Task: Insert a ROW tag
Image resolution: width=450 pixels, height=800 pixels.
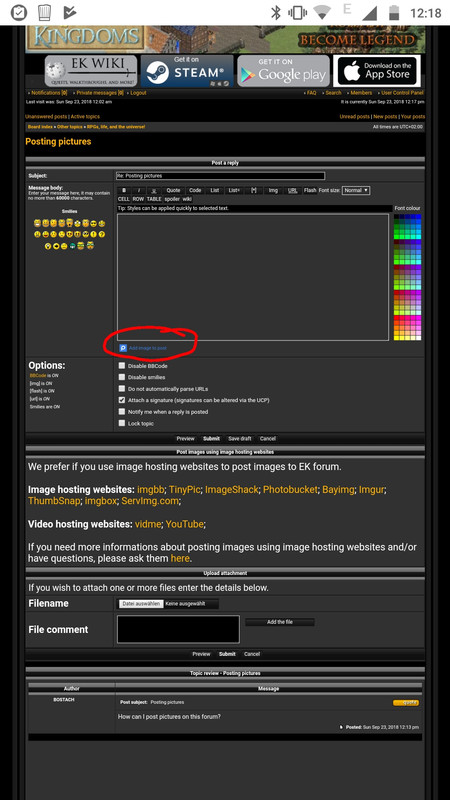Action: point(138,199)
